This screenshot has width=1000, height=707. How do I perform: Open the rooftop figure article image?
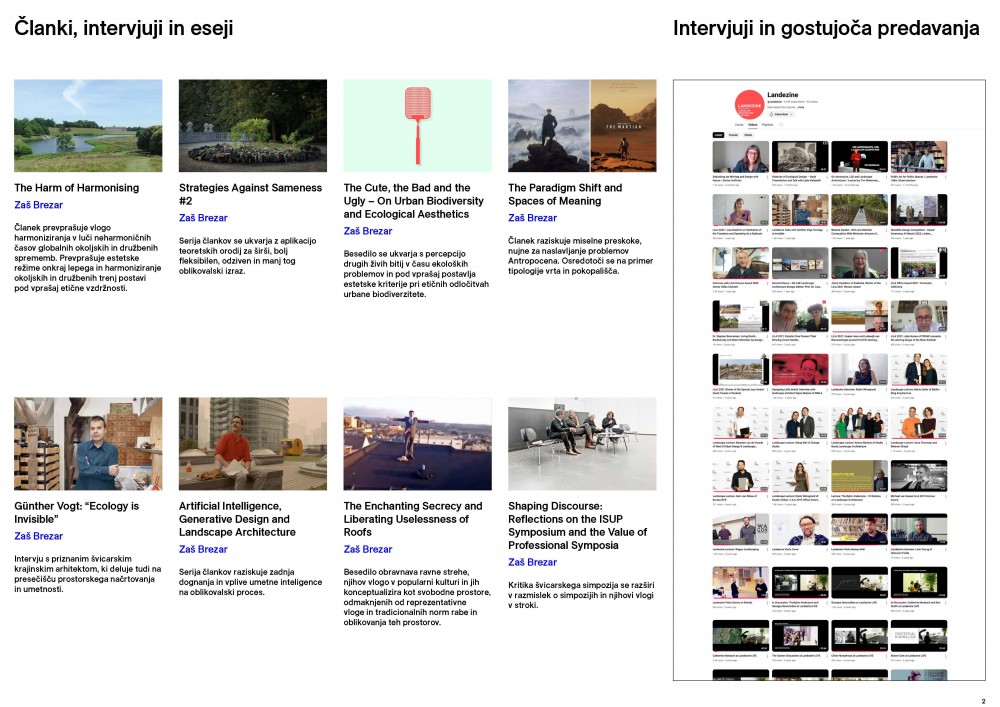(417, 443)
